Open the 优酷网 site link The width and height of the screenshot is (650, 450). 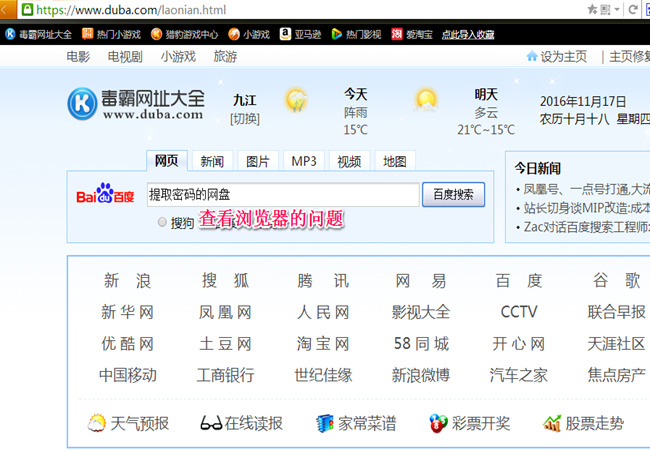[x=127, y=344]
